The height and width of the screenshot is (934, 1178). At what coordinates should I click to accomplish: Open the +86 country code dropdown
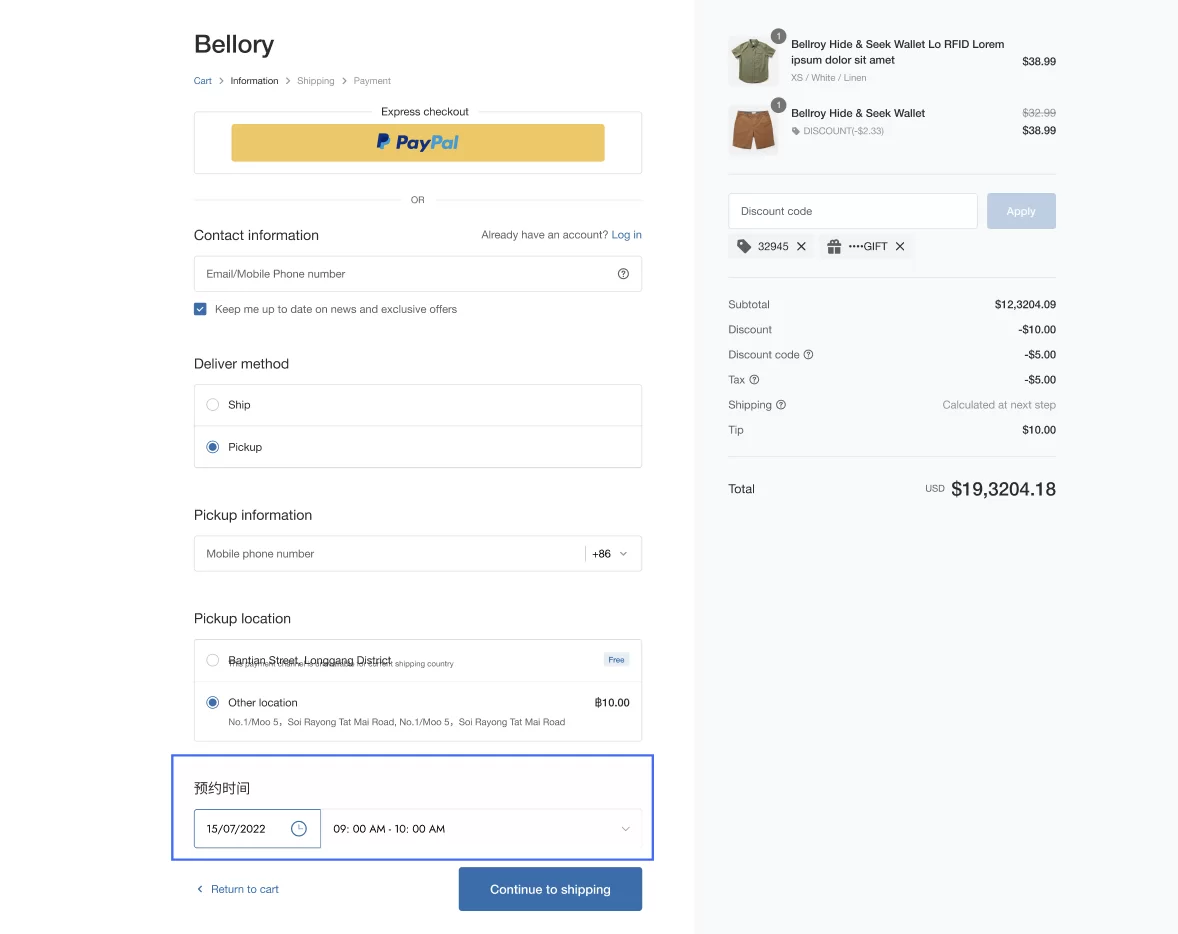pos(610,554)
